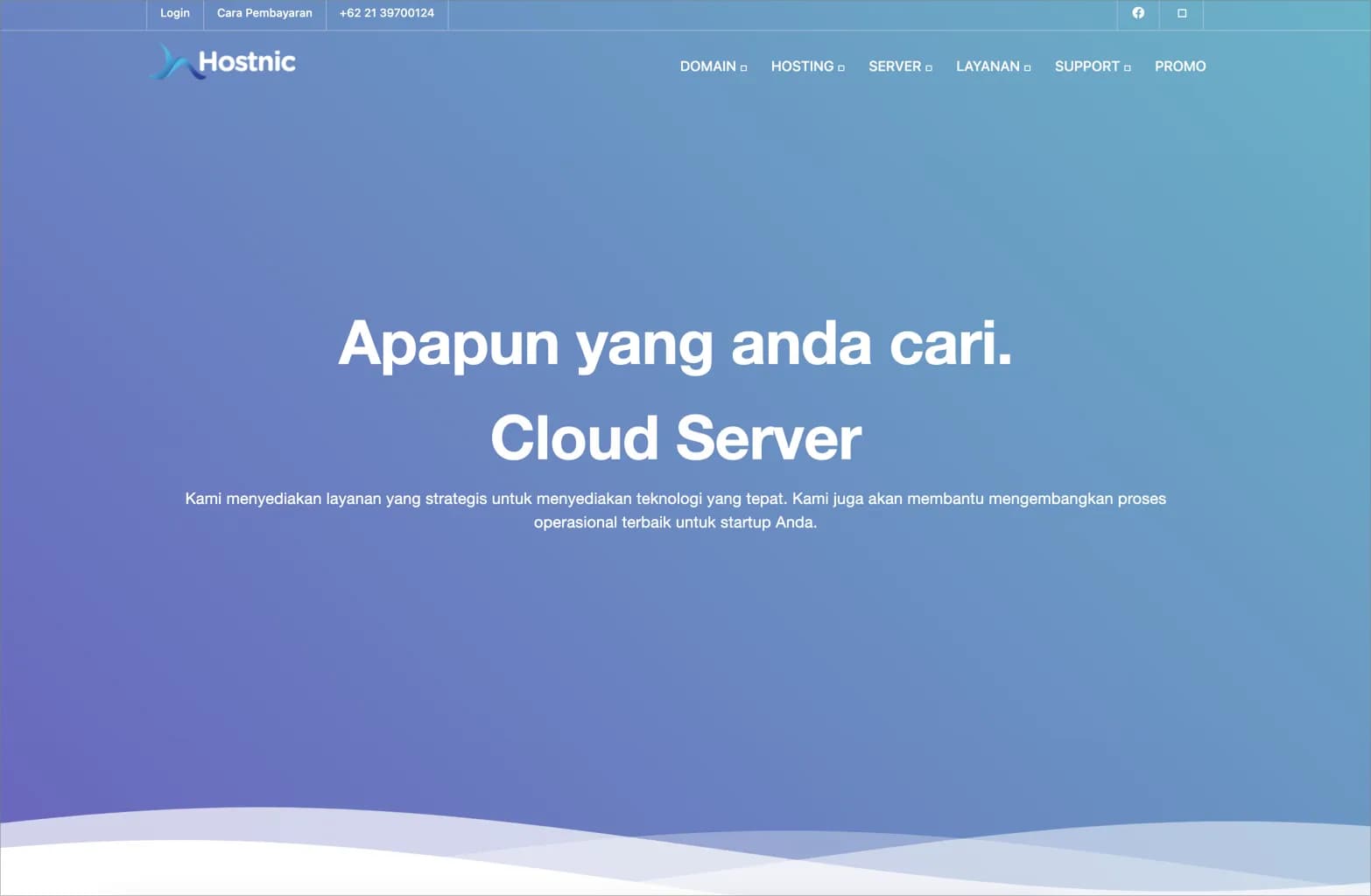Image resolution: width=1371 pixels, height=896 pixels.
Task: Open the PROMO page
Action: (1179, 66)
